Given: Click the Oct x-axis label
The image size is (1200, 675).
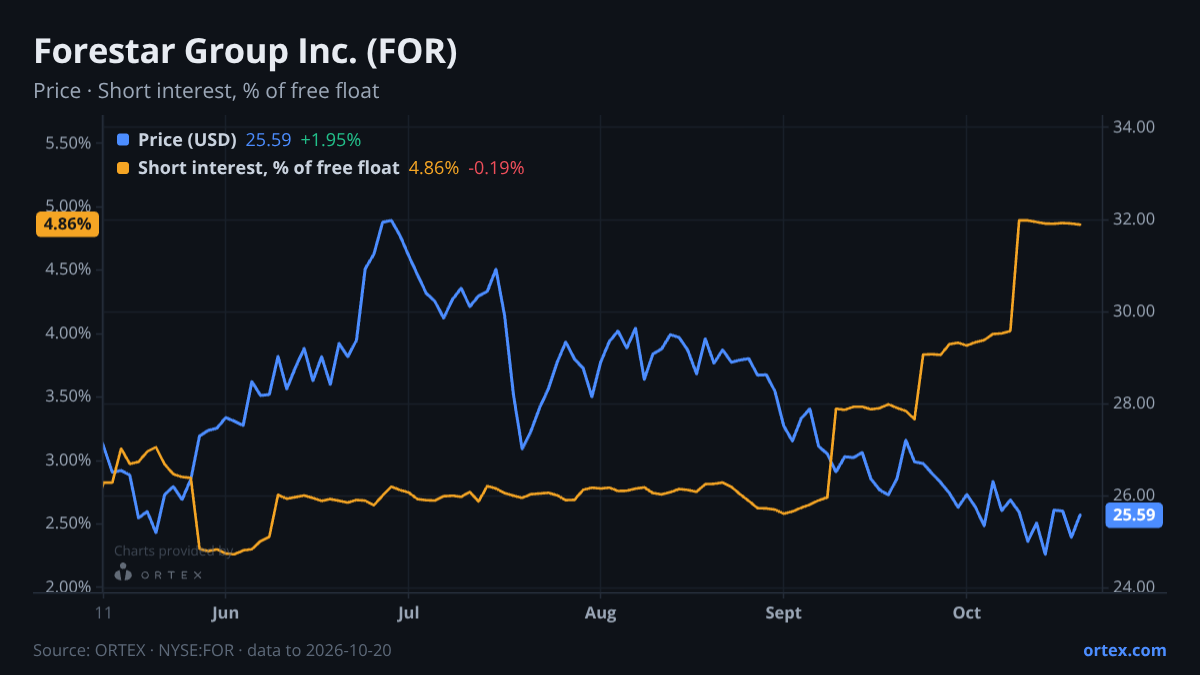Looking at the screenshot, I should tap(966, 613).
